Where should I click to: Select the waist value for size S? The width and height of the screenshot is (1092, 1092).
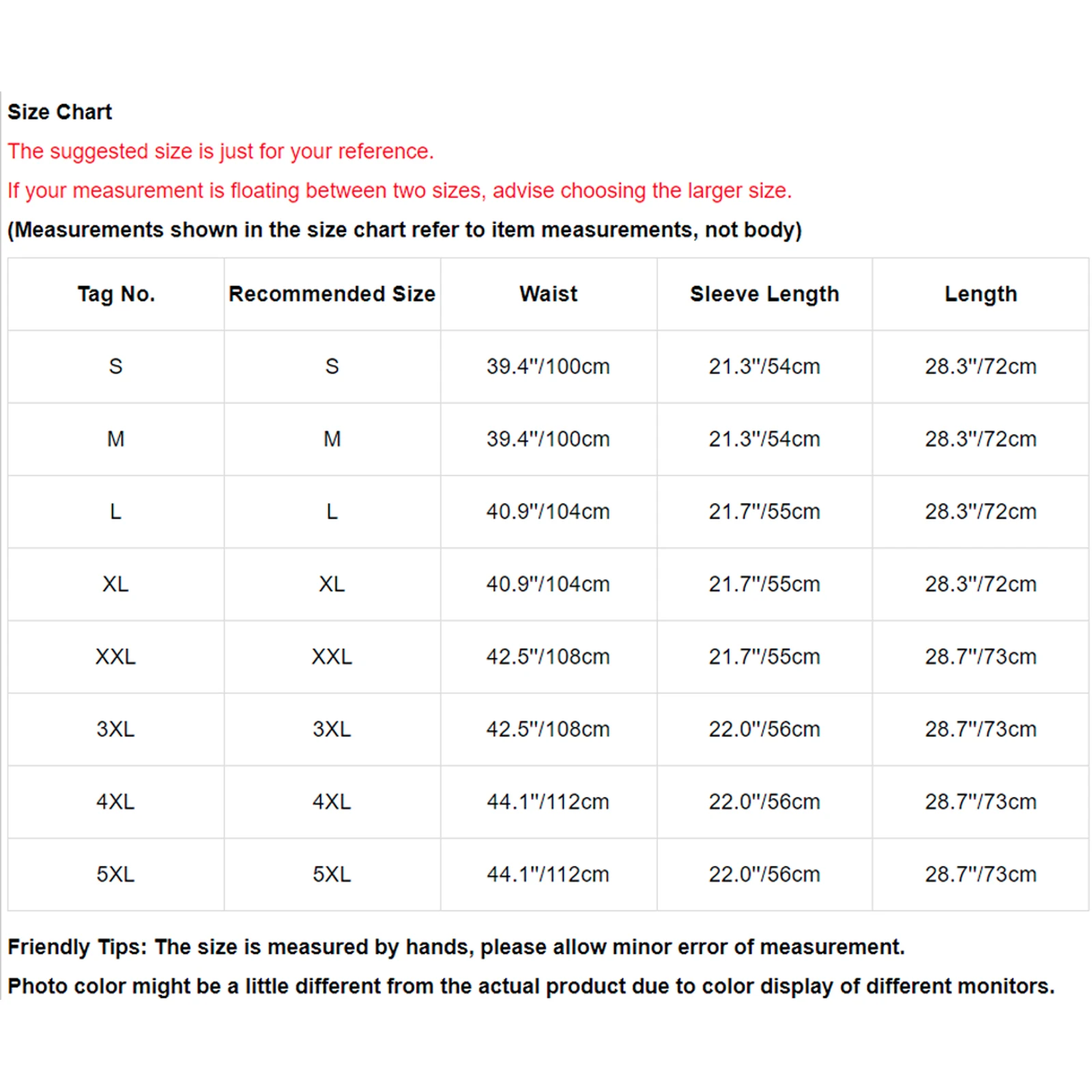point(548,367)
